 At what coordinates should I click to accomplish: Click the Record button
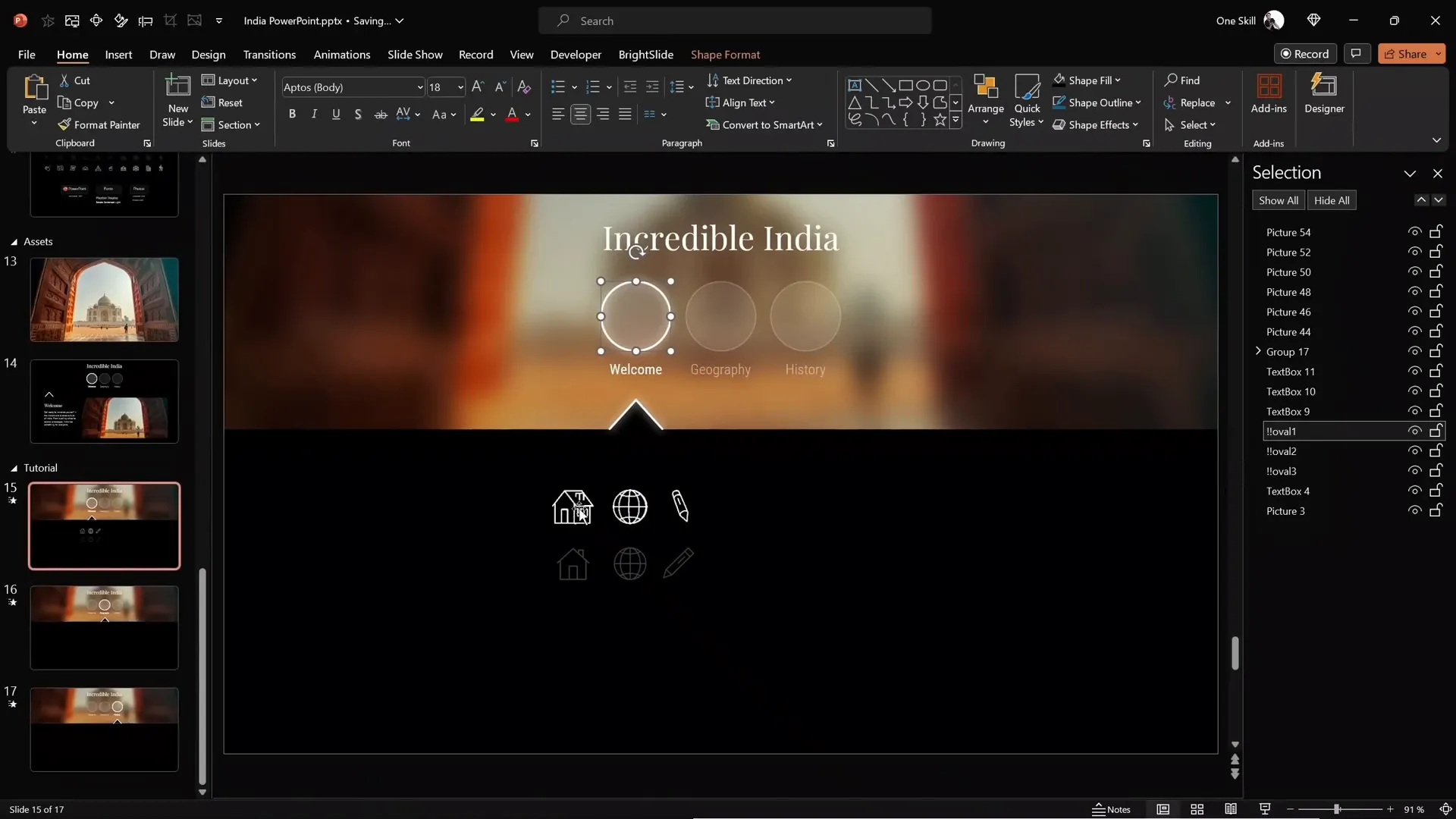coord(1305,54)
